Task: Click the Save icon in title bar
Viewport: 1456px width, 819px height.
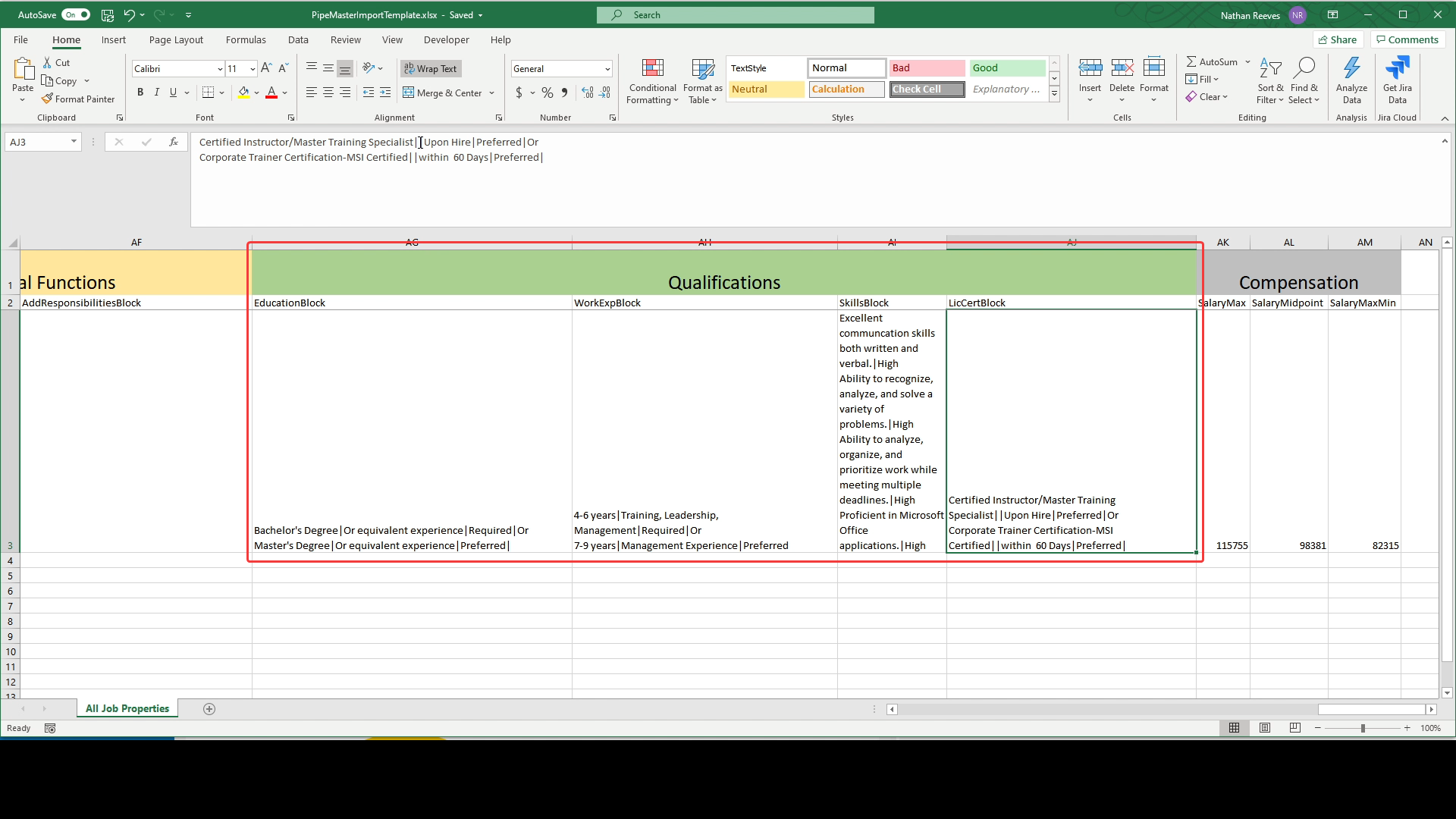Action: tap(108, 15)
